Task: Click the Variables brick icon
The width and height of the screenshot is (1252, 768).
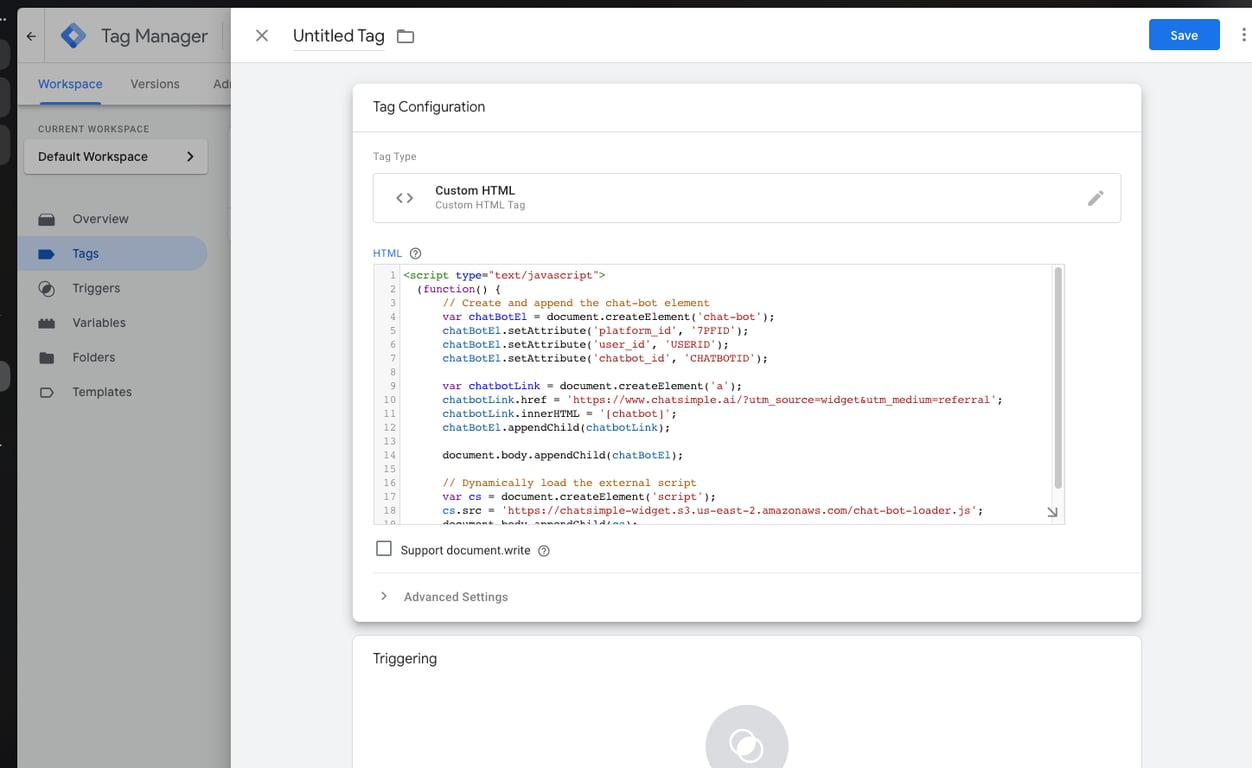Action: click(47, 323)
